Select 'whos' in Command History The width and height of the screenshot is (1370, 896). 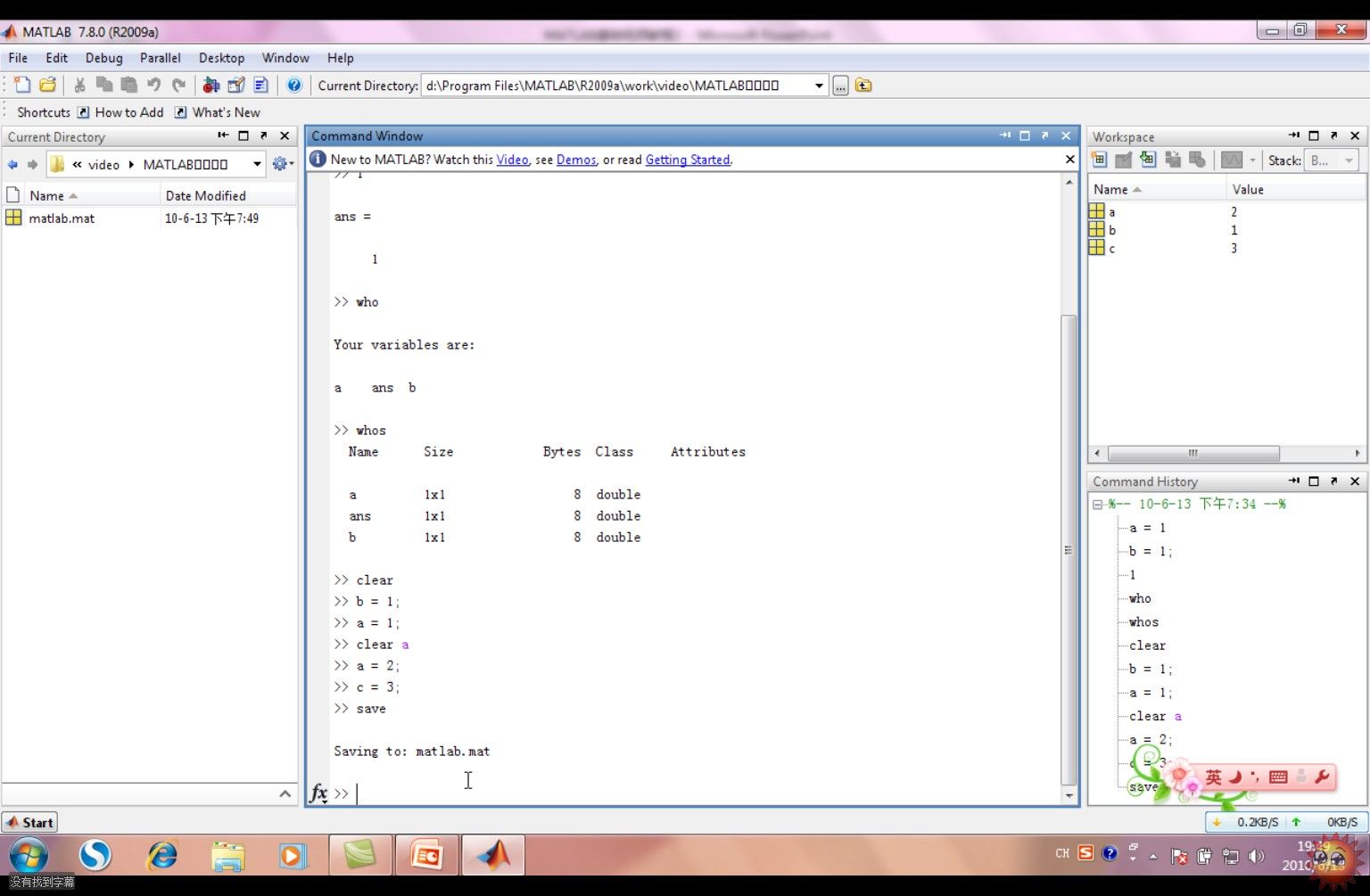[x=1143, y=622]
